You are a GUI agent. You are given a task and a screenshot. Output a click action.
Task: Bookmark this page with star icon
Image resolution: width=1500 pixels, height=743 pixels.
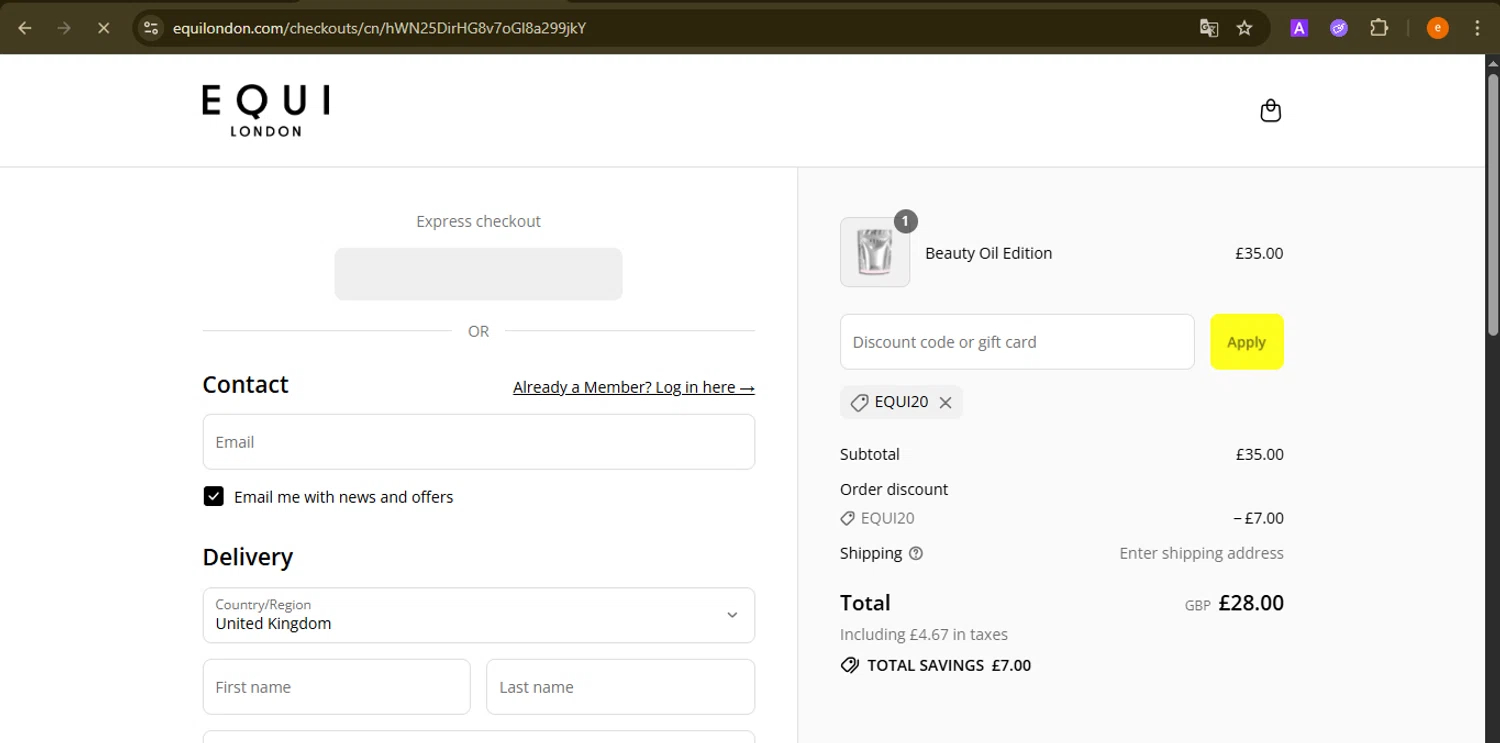click(1244, 28)
